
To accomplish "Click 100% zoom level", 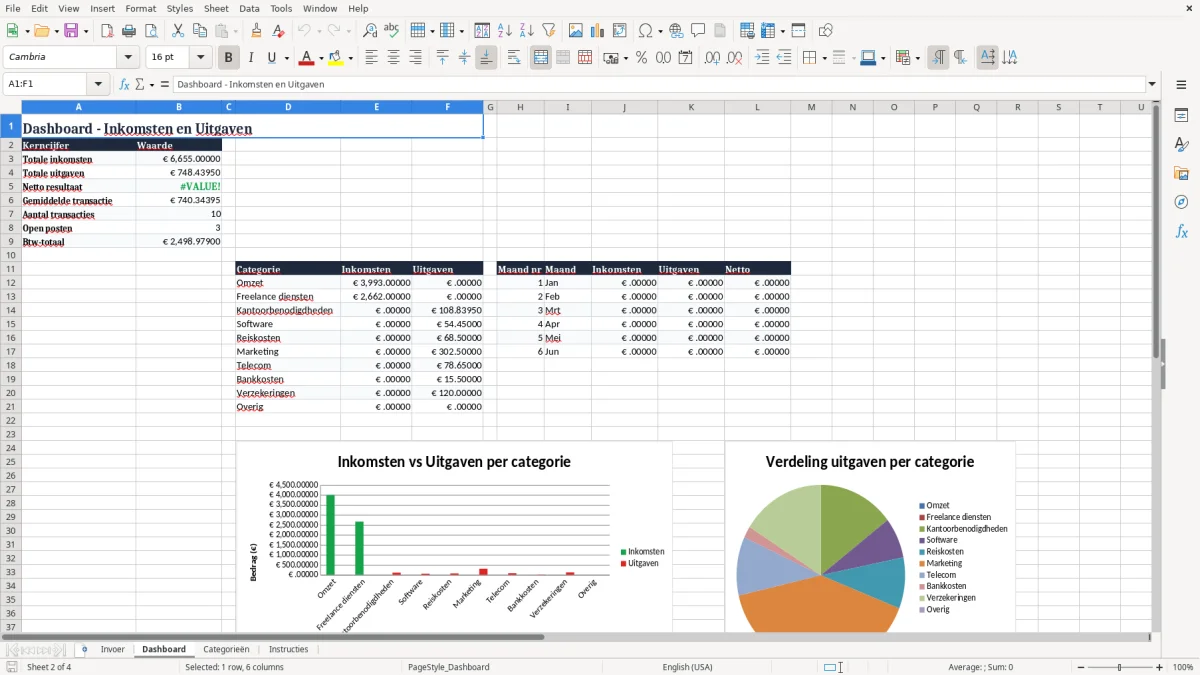I will point(1183,667).
